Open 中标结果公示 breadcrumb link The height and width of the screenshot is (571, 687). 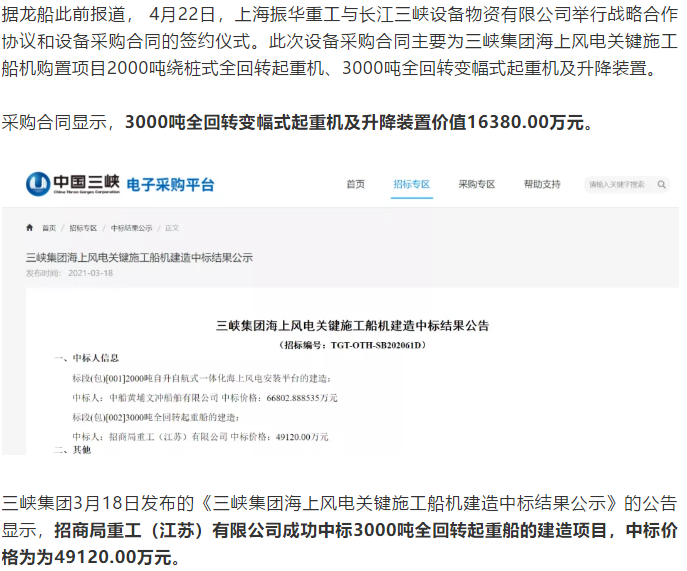tap(131, 229)
